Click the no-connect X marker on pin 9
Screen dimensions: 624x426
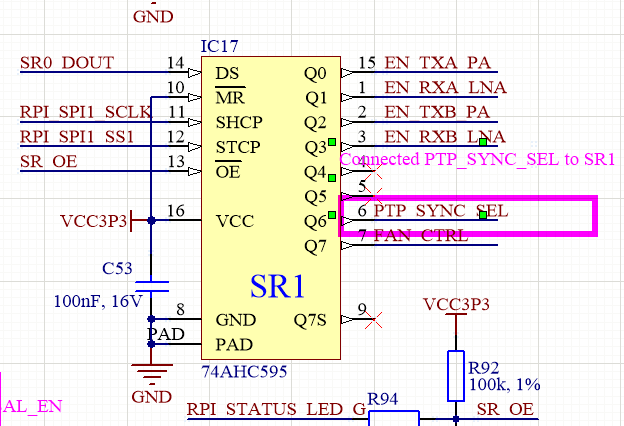point(374,320)
